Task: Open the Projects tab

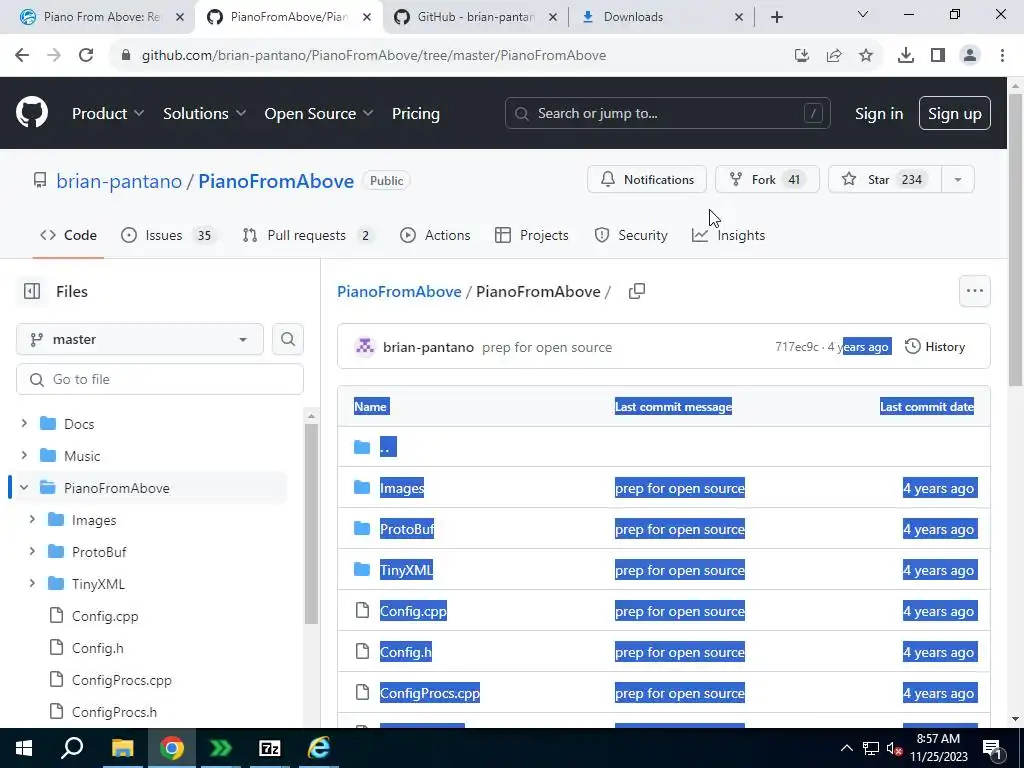Action: pos(532,235)
